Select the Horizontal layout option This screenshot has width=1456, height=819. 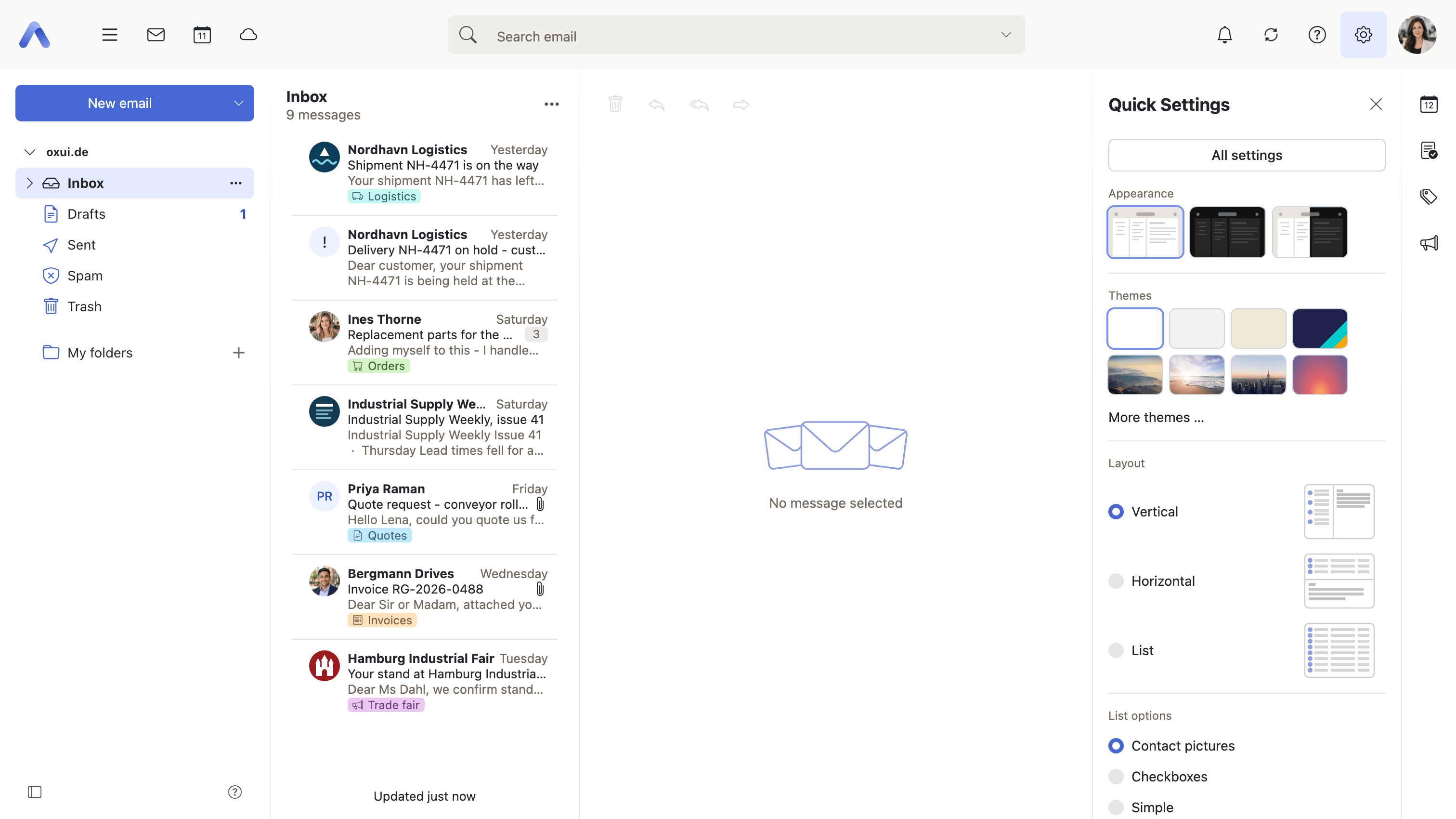pyautogui.click(x=1116, y=581)
